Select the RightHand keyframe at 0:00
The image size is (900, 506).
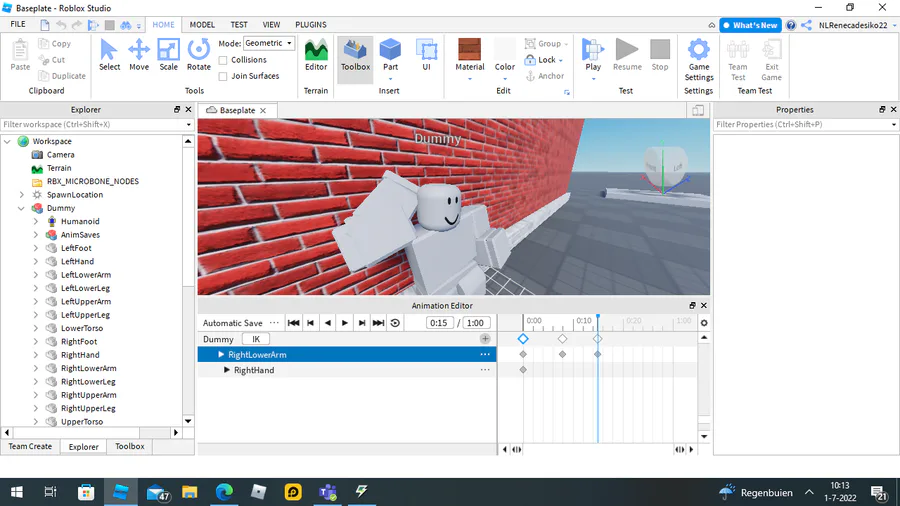coord(523,370)
